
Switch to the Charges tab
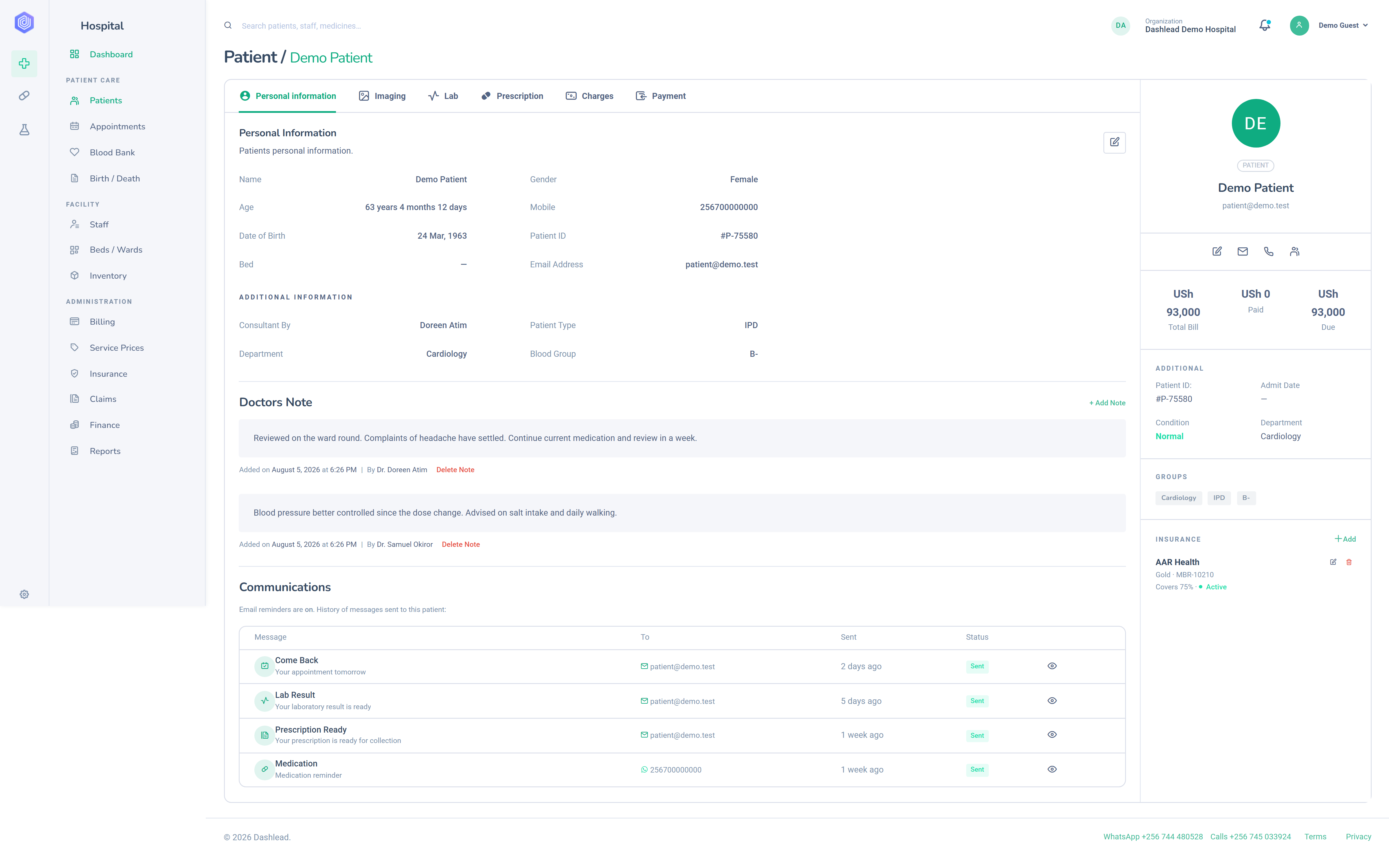coord(589,96)
